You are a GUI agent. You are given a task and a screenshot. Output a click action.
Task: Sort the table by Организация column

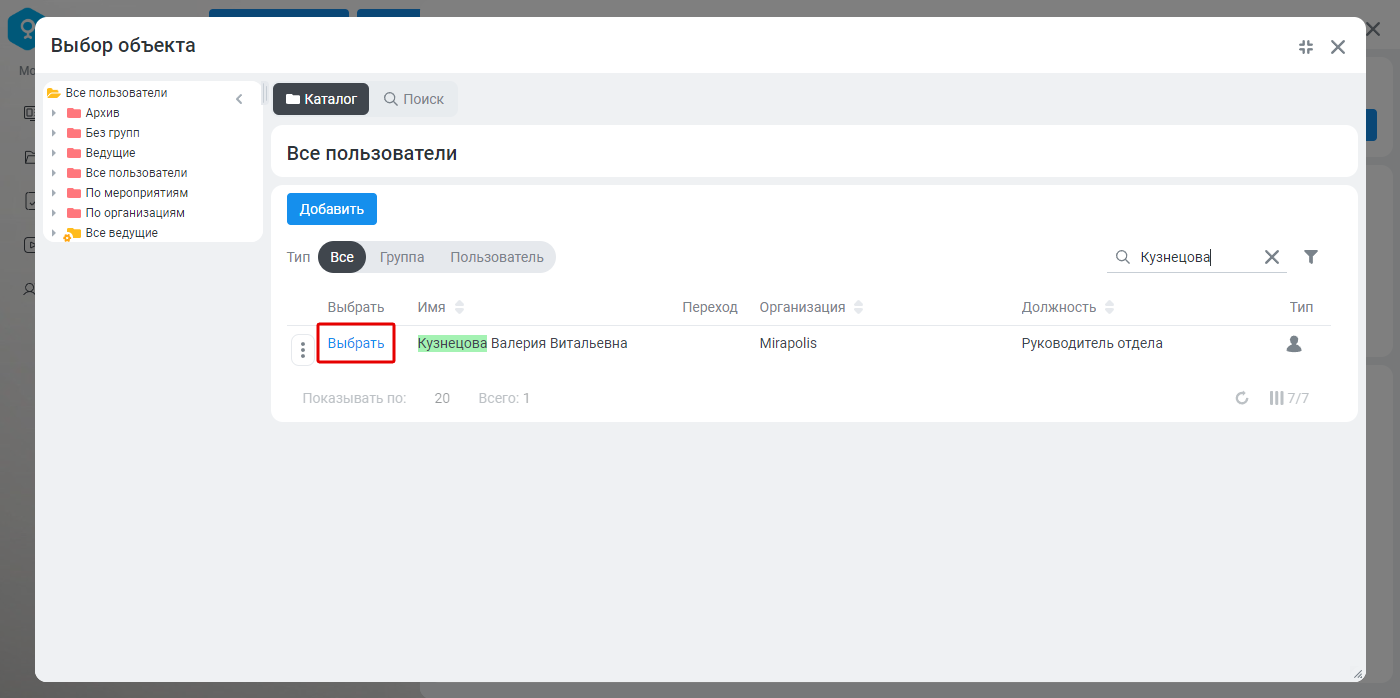(x=859, y=307)
